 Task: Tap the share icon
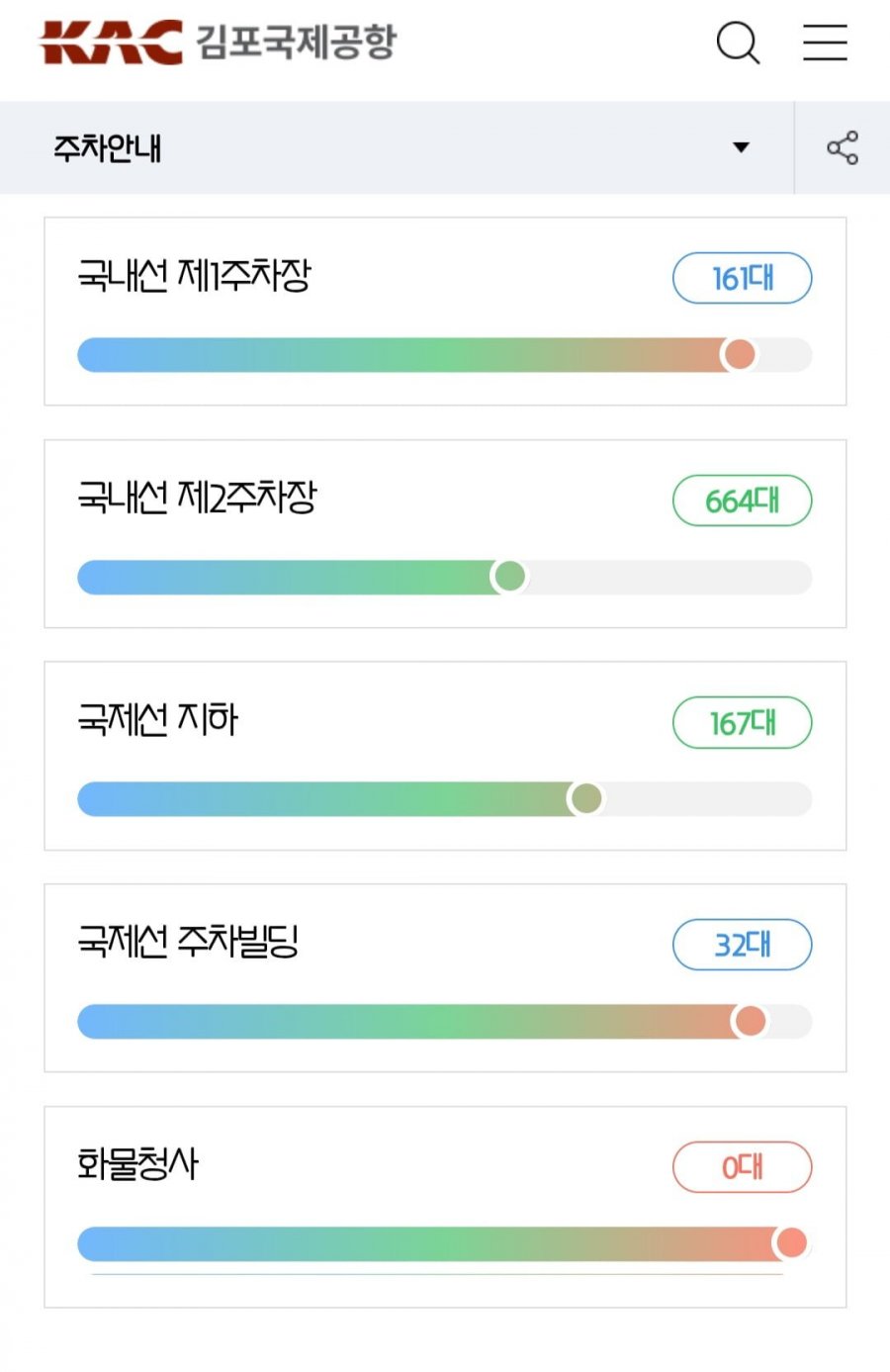(x=843, y=147)
